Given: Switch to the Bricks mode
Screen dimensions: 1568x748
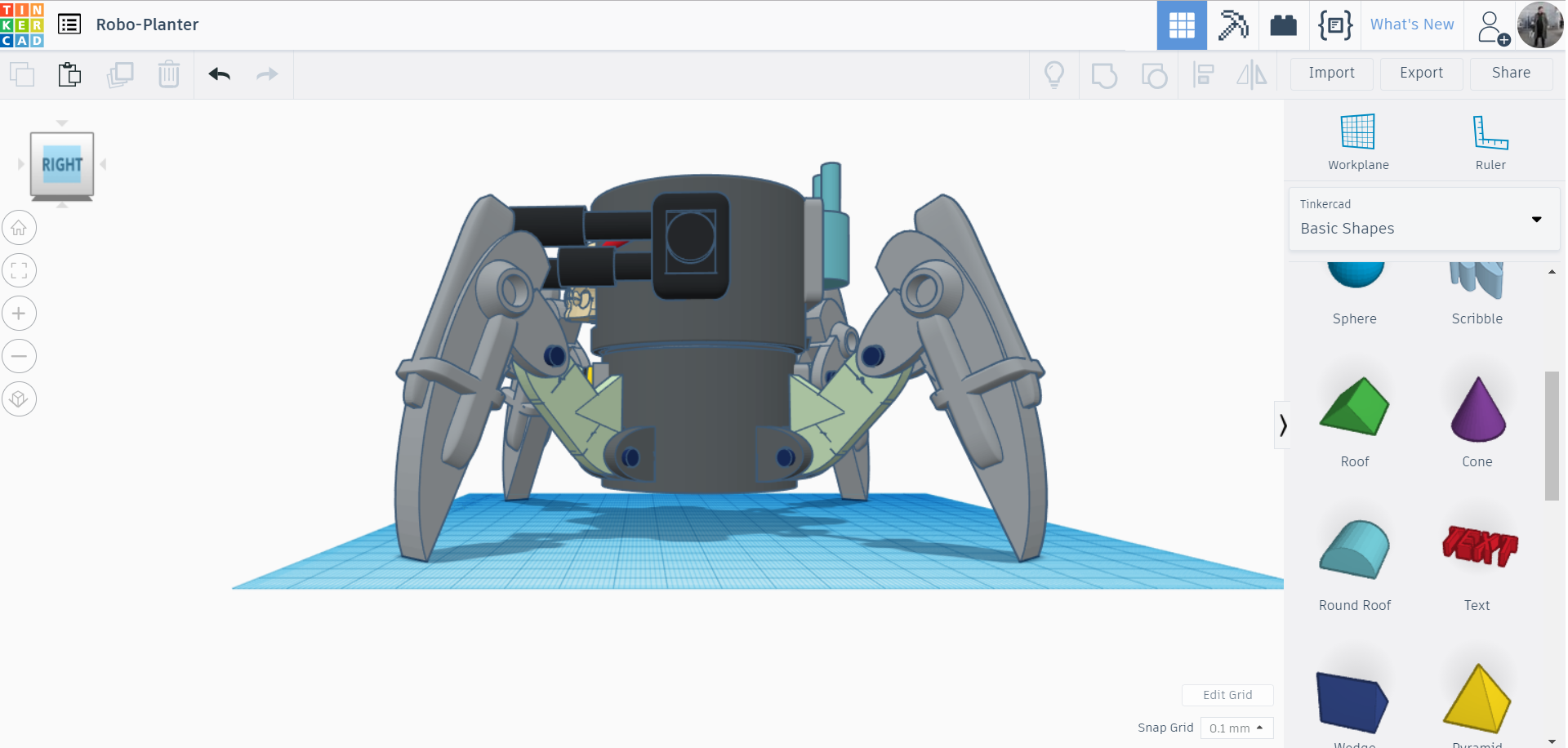Looking at the screenshot, I should 1284,25.
